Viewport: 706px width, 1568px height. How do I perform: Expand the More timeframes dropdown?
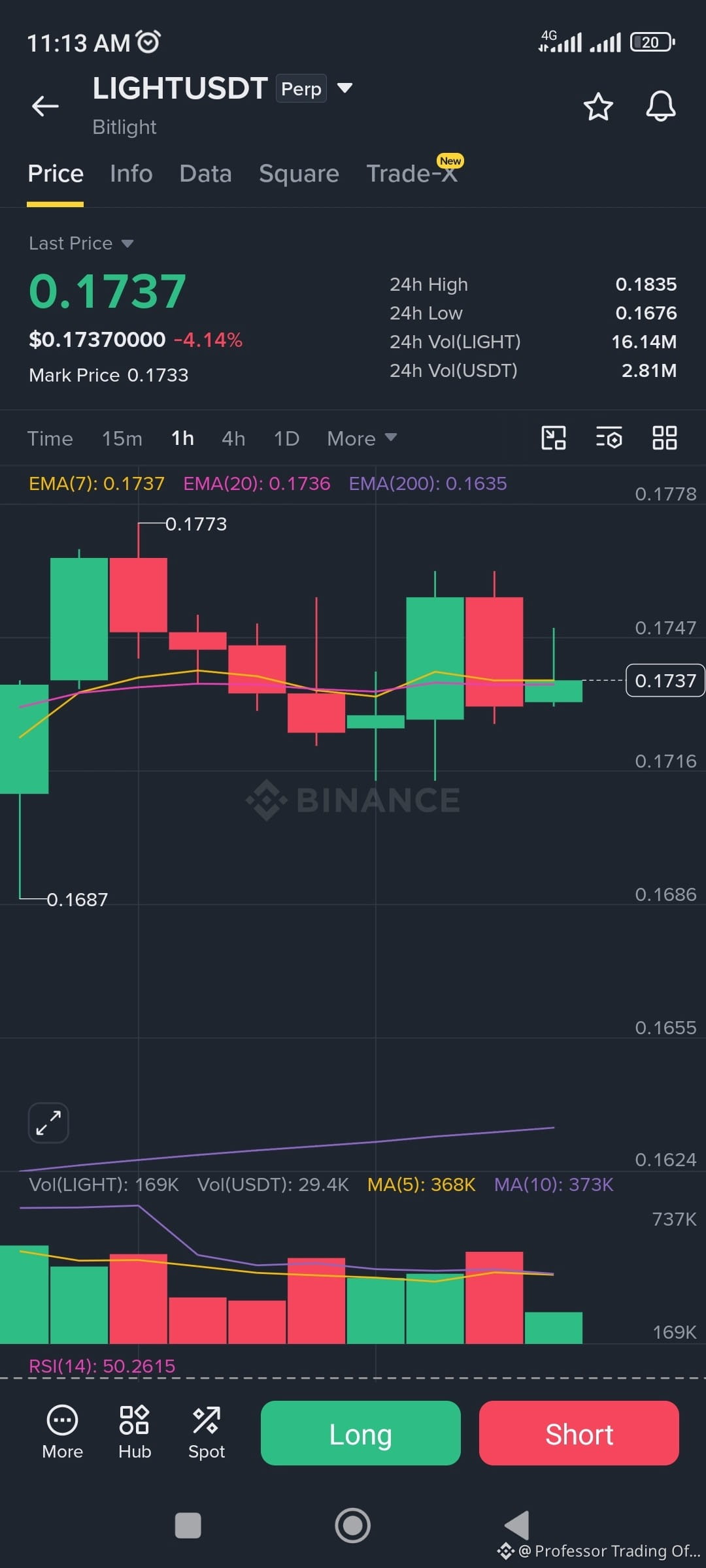tap(361, 438)
